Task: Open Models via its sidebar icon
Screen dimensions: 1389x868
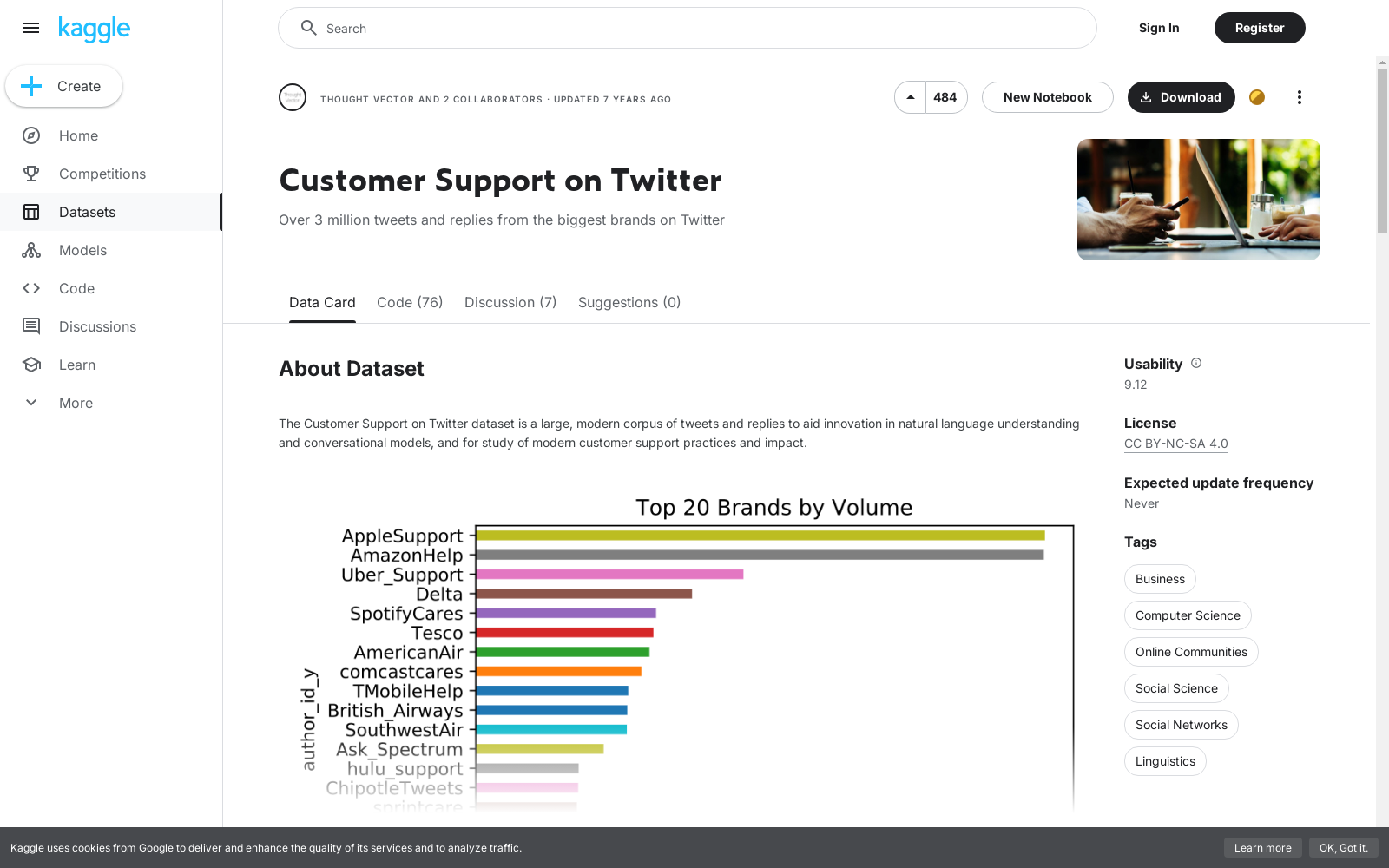Action: click(31, 250)
